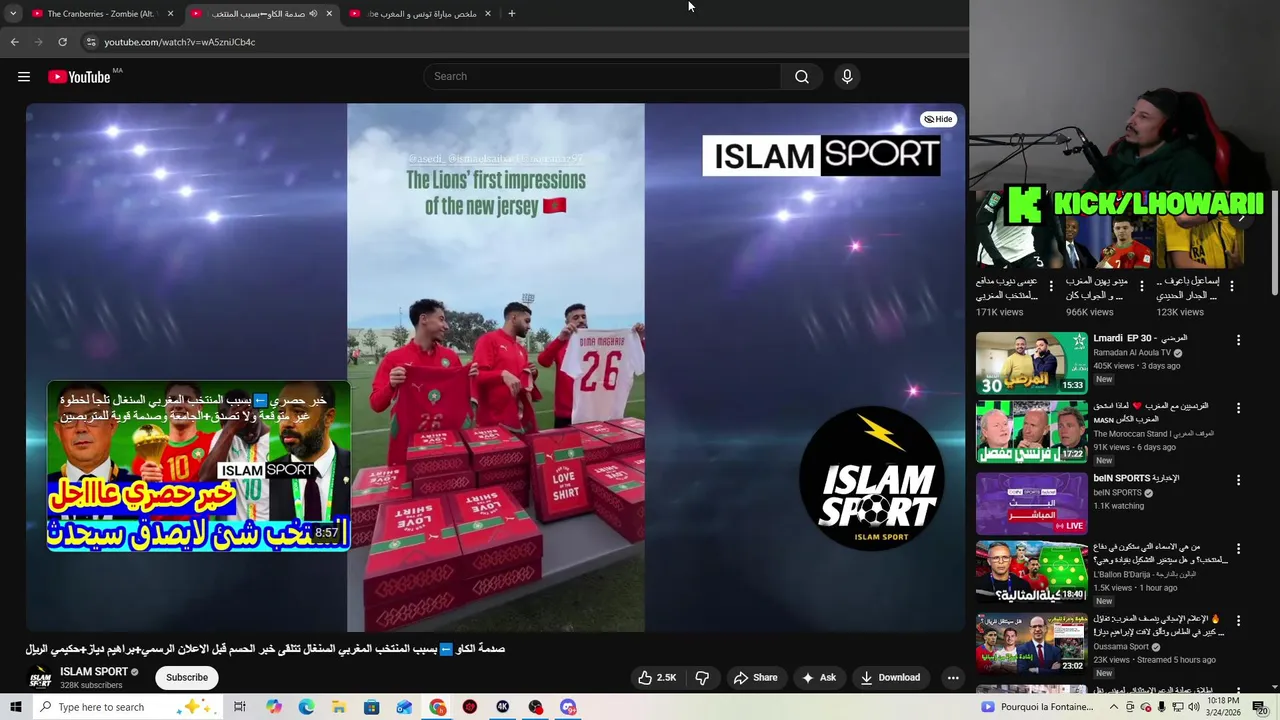
Task: Subscribe to ISLAM SPORT channel
Action: tap(187, 677)
